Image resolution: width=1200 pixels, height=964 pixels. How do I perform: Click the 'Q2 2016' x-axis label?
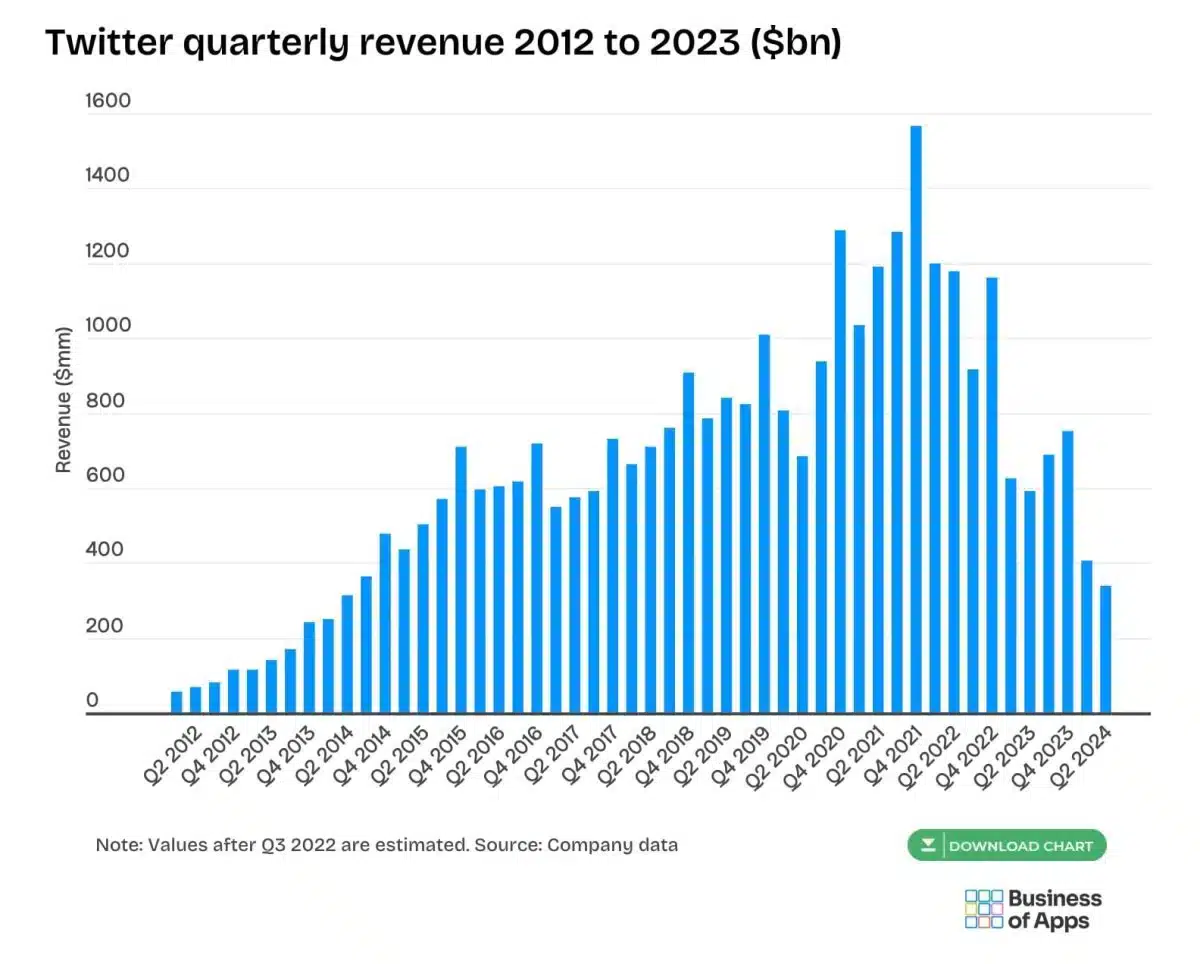[476, 757]
